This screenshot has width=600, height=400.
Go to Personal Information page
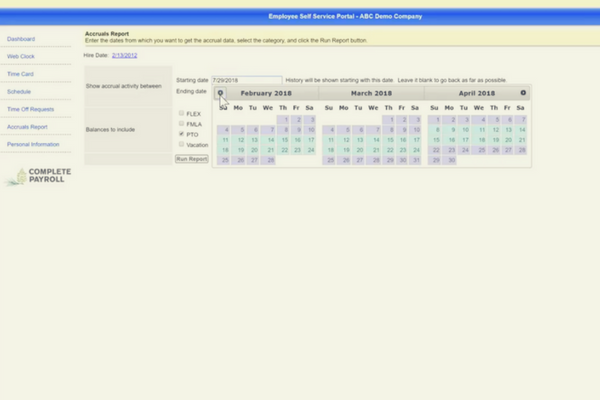coord(32,144)
